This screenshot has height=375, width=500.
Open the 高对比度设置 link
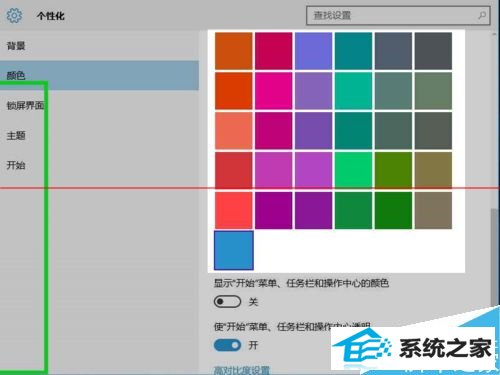tap(241, 370)
